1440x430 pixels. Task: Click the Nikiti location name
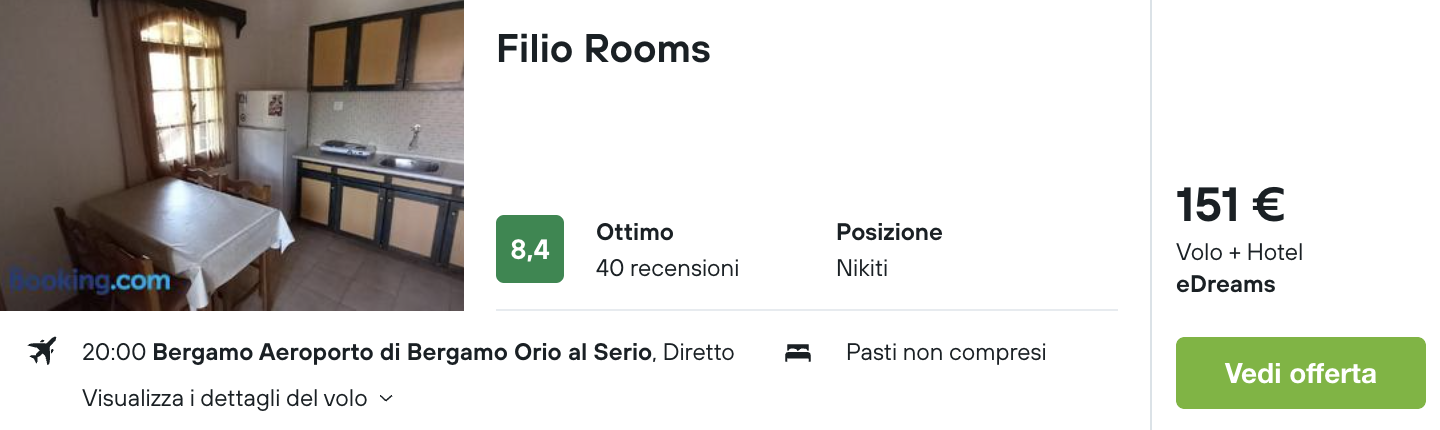(862, 268)
